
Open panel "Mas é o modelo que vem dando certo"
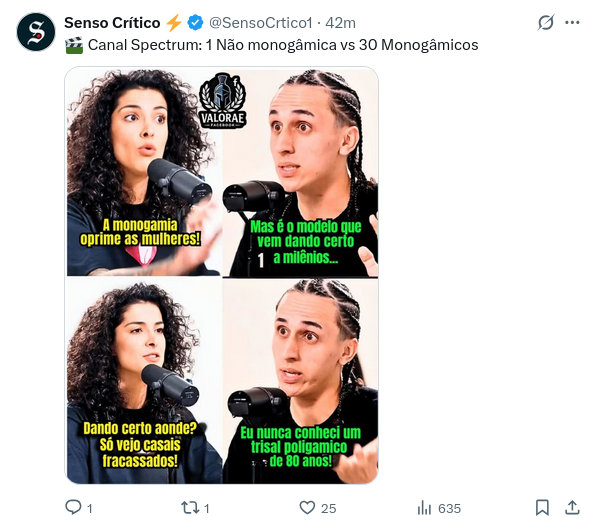[301, 173]
